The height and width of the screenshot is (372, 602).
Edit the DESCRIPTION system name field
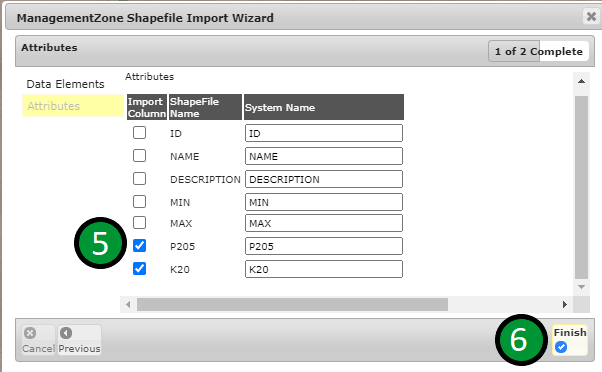(324, 179)
